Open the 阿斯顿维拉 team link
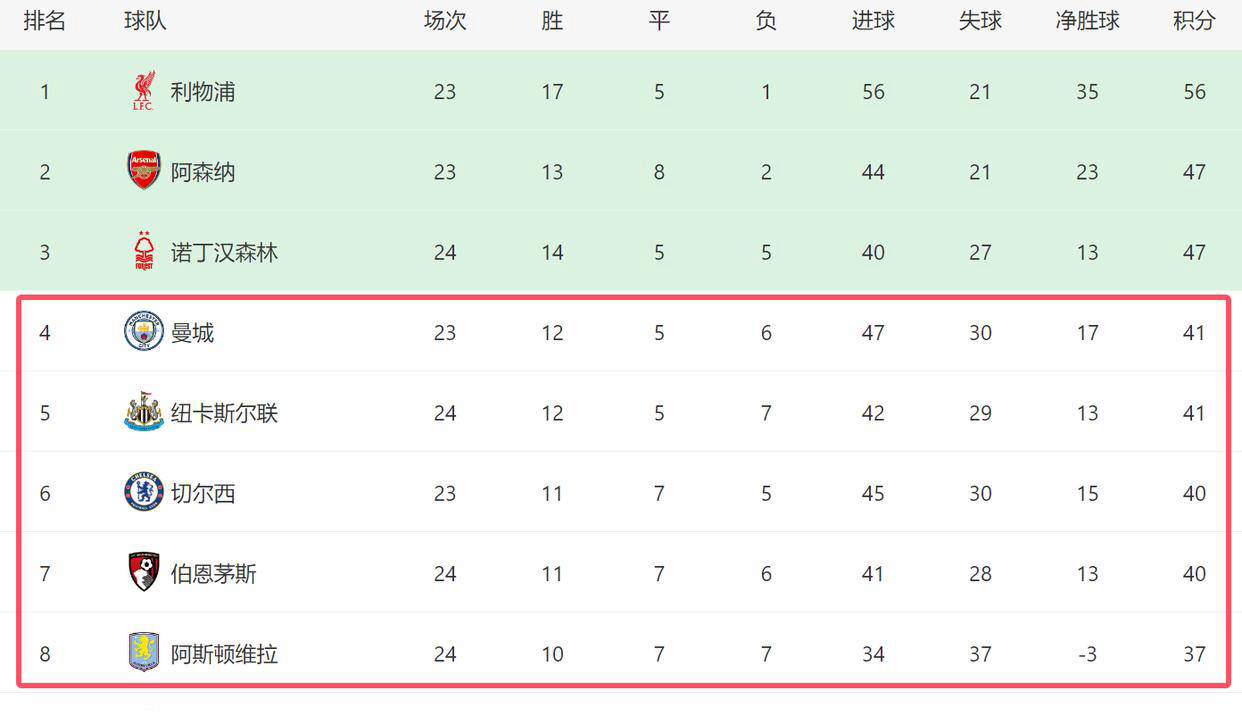The height and width of the screenshot is (712, 1242). pyautogui.click(x=224, y=654)
